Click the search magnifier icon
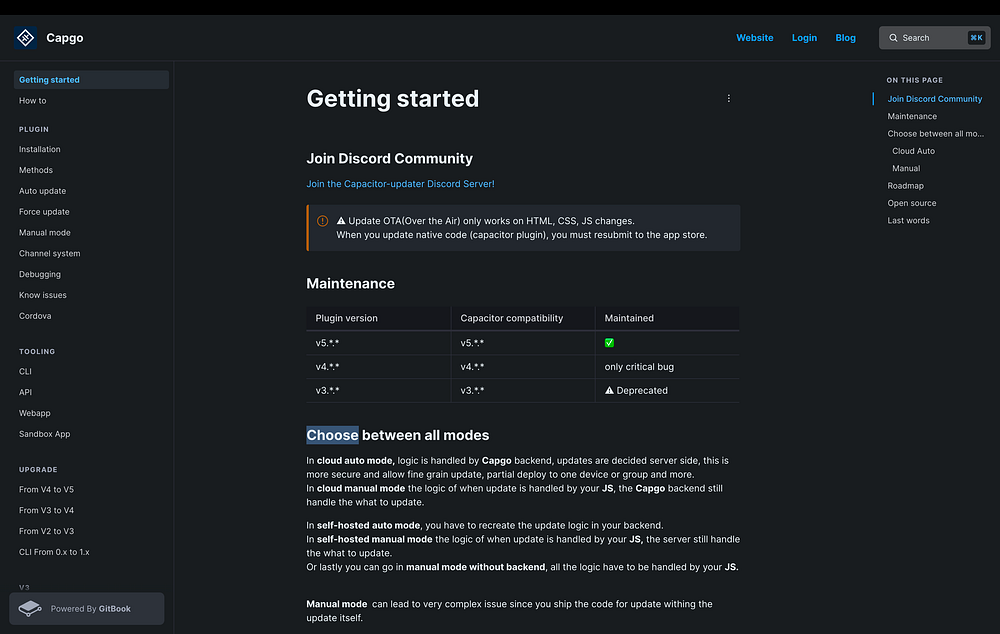Screen dimensions: 1000x634 pyautogui.click(x=892, y=38)
